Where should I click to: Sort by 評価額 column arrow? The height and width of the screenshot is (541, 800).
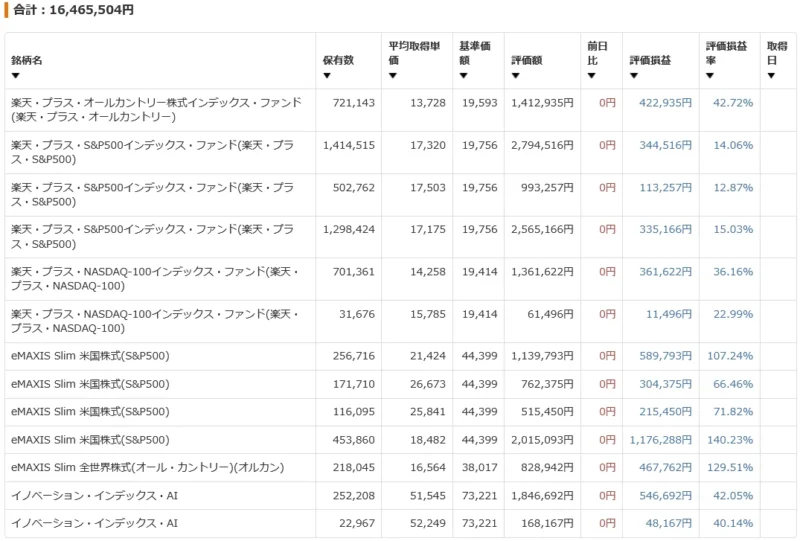coord(515,76)
